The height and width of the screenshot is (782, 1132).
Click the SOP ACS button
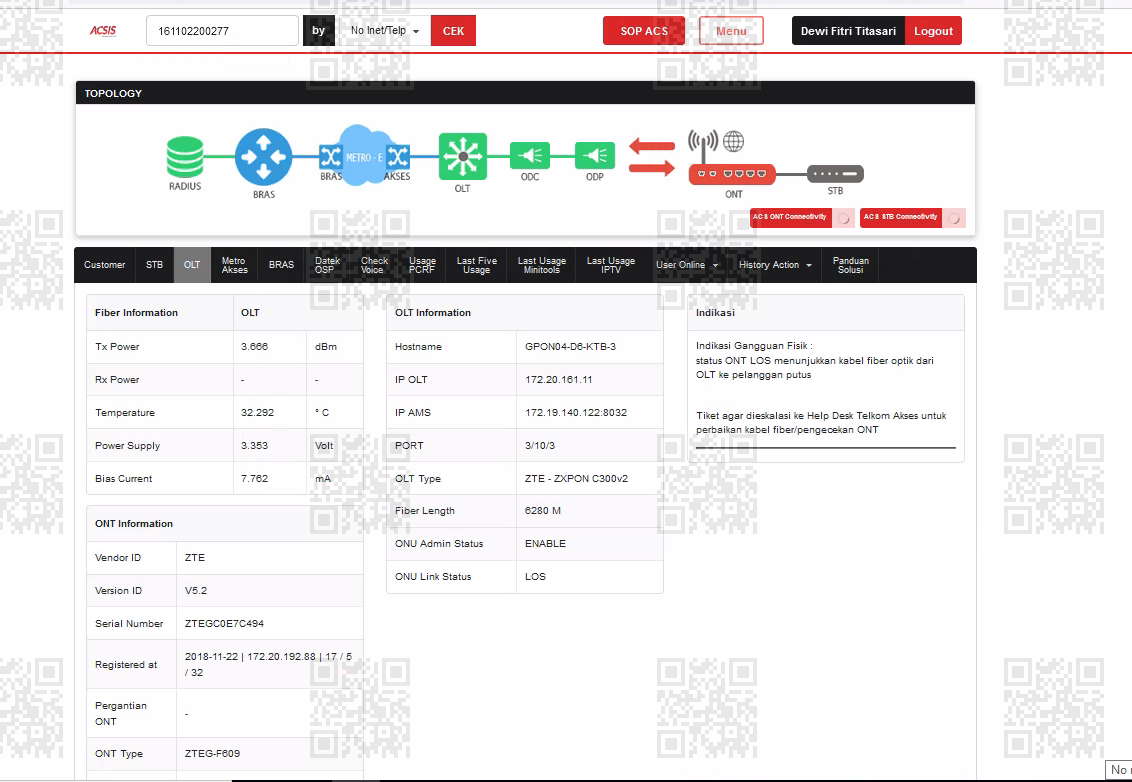[x=644, y=31]
